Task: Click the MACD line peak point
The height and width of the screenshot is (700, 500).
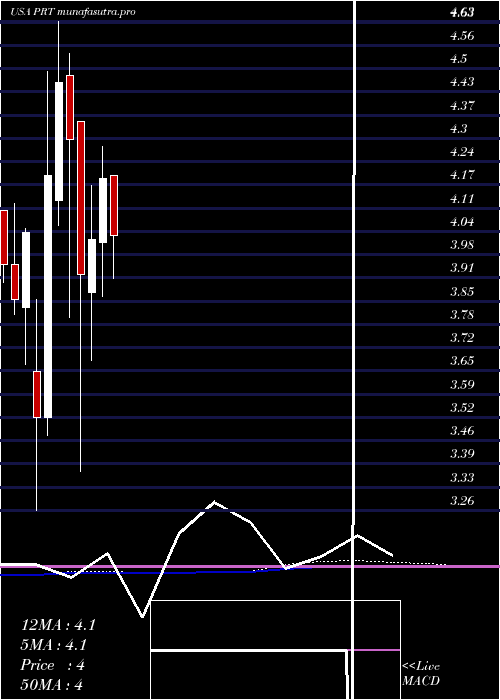Action: [214, 502]
